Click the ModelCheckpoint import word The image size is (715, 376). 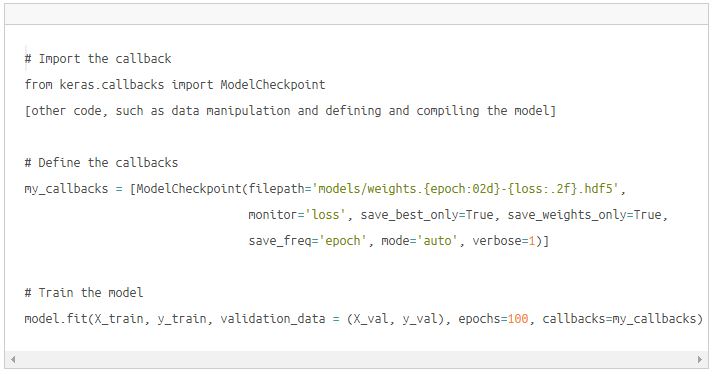pos(273,85)
